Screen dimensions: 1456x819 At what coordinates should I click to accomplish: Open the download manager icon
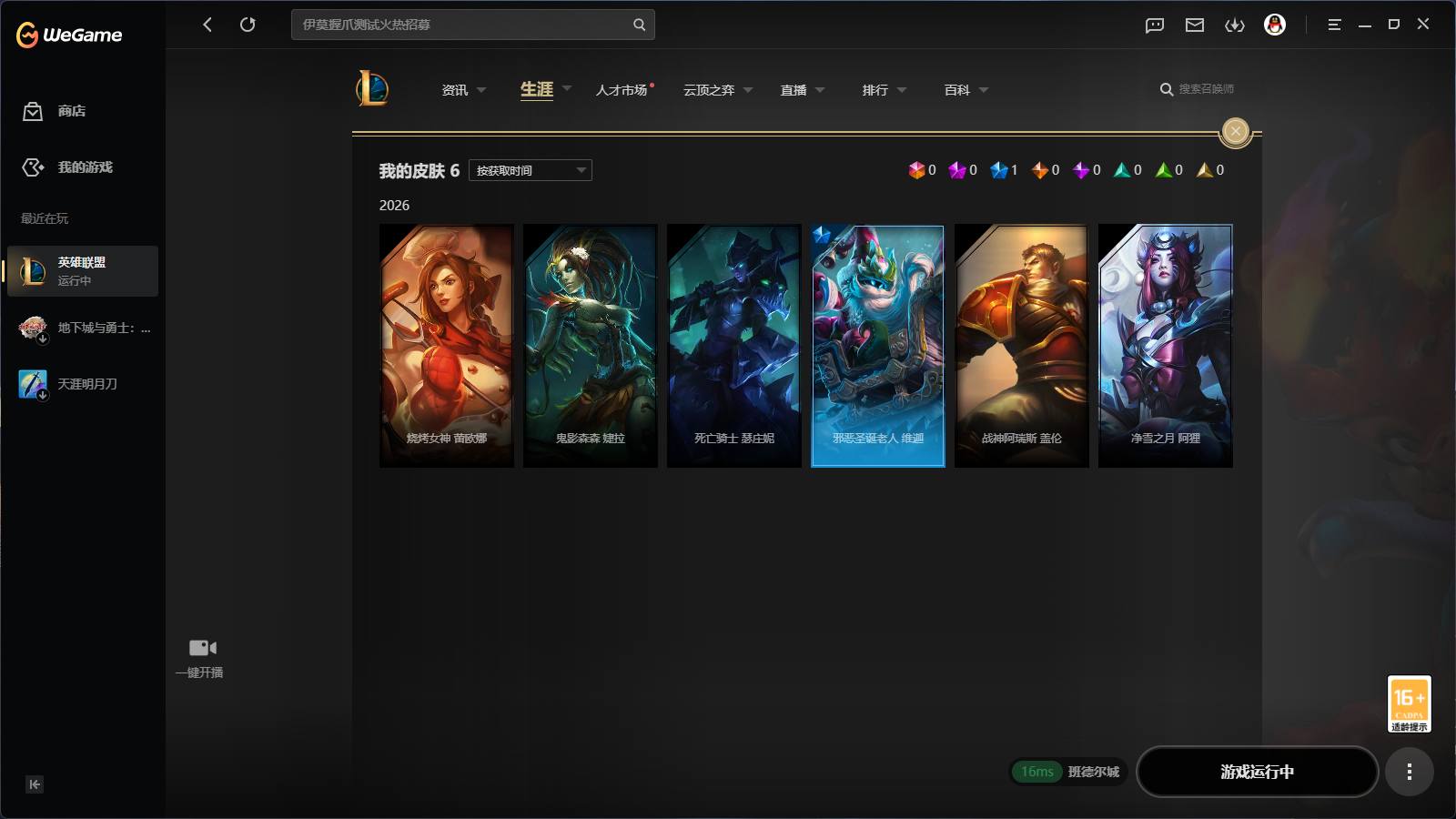pyautogui.click(x=1235, y=25)
